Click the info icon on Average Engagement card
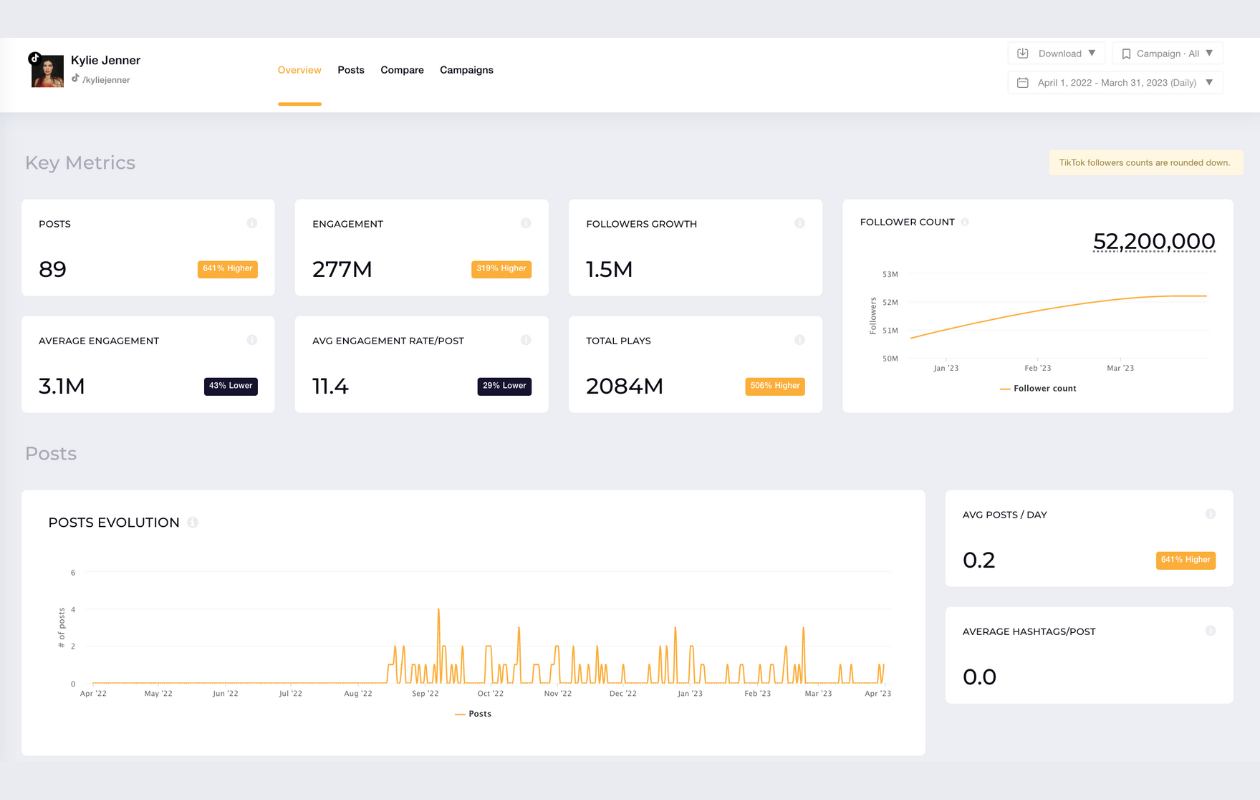The width and height of the screenshot is (1260, 800). [251, 340]
